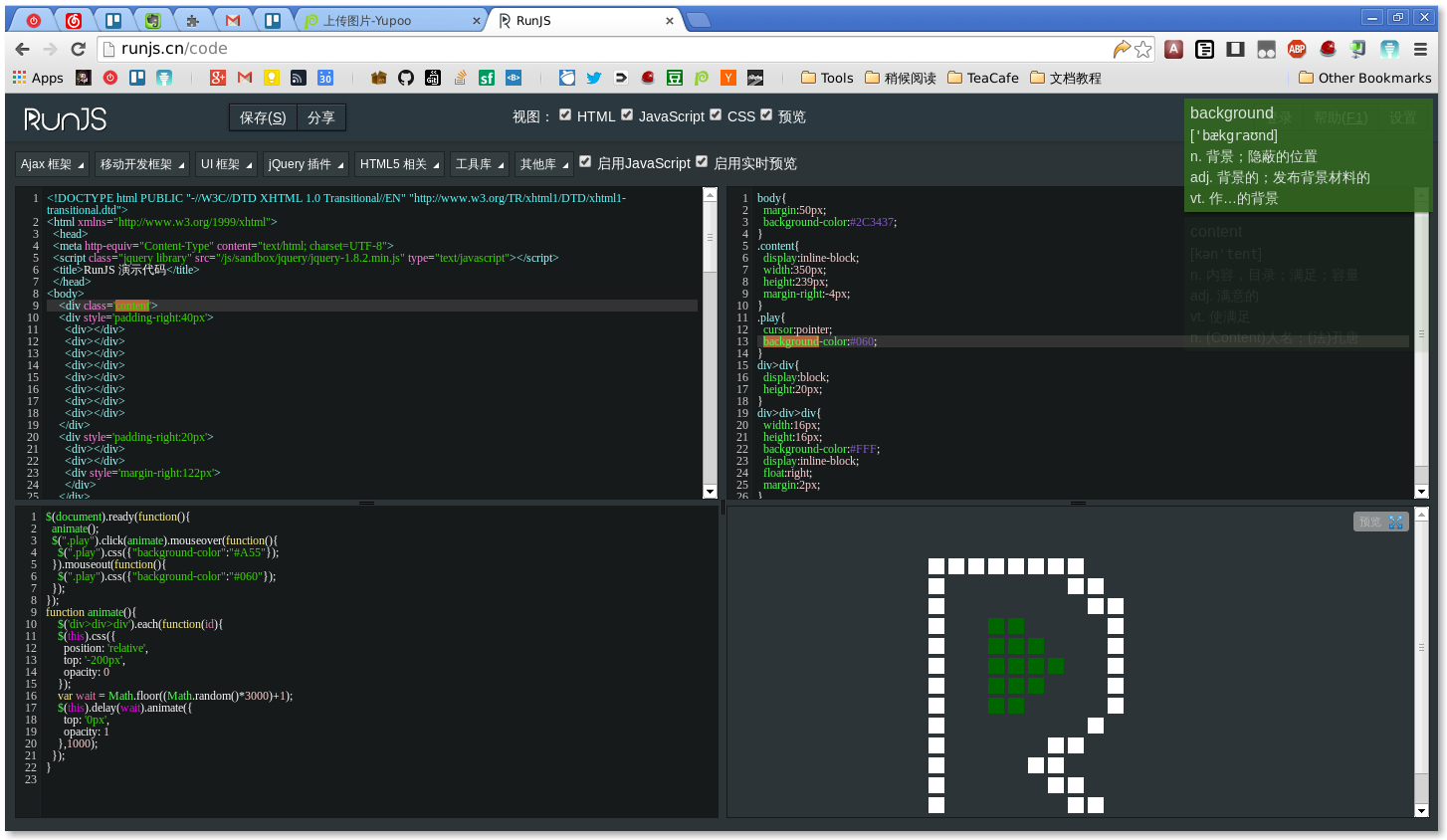Open the Trello bookmark icon

pos(137,78)
